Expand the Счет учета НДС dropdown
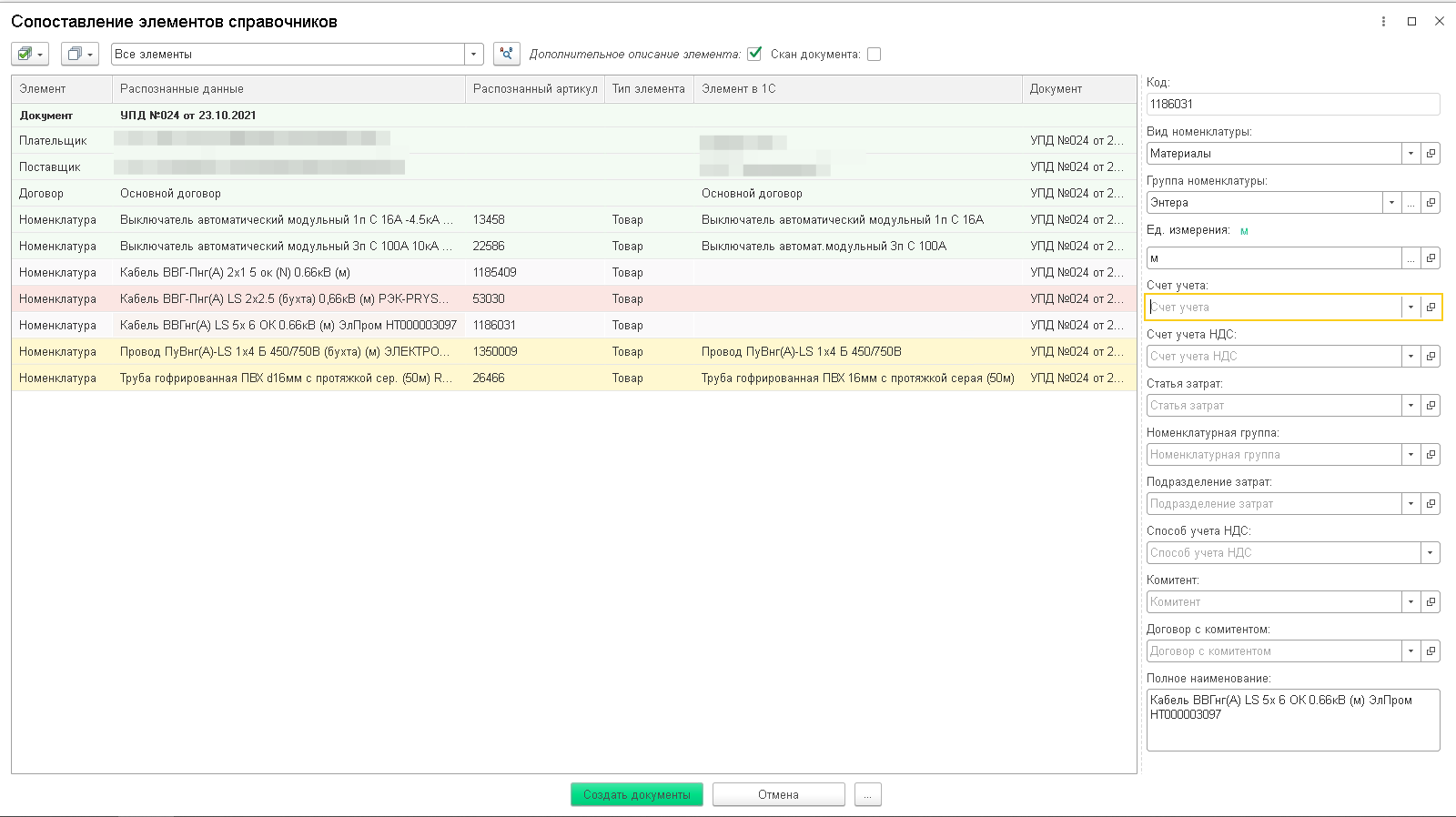The height and width of the screenshot is (817, 1456). point(1411,357)
